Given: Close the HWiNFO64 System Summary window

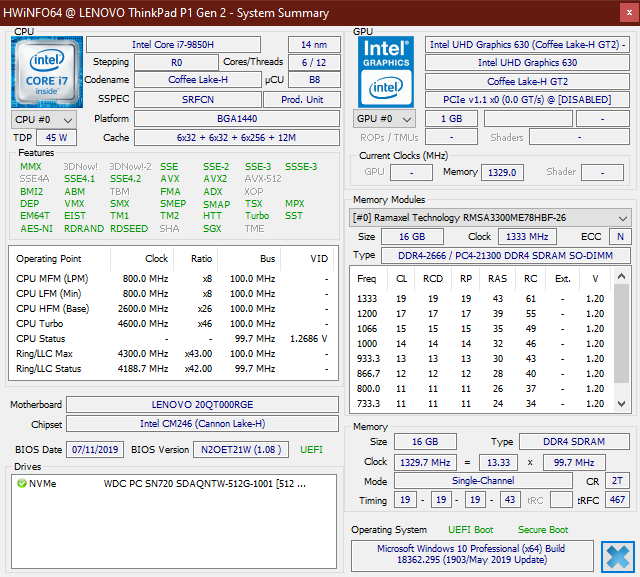Looking at the screenshot, I should 629,13.
